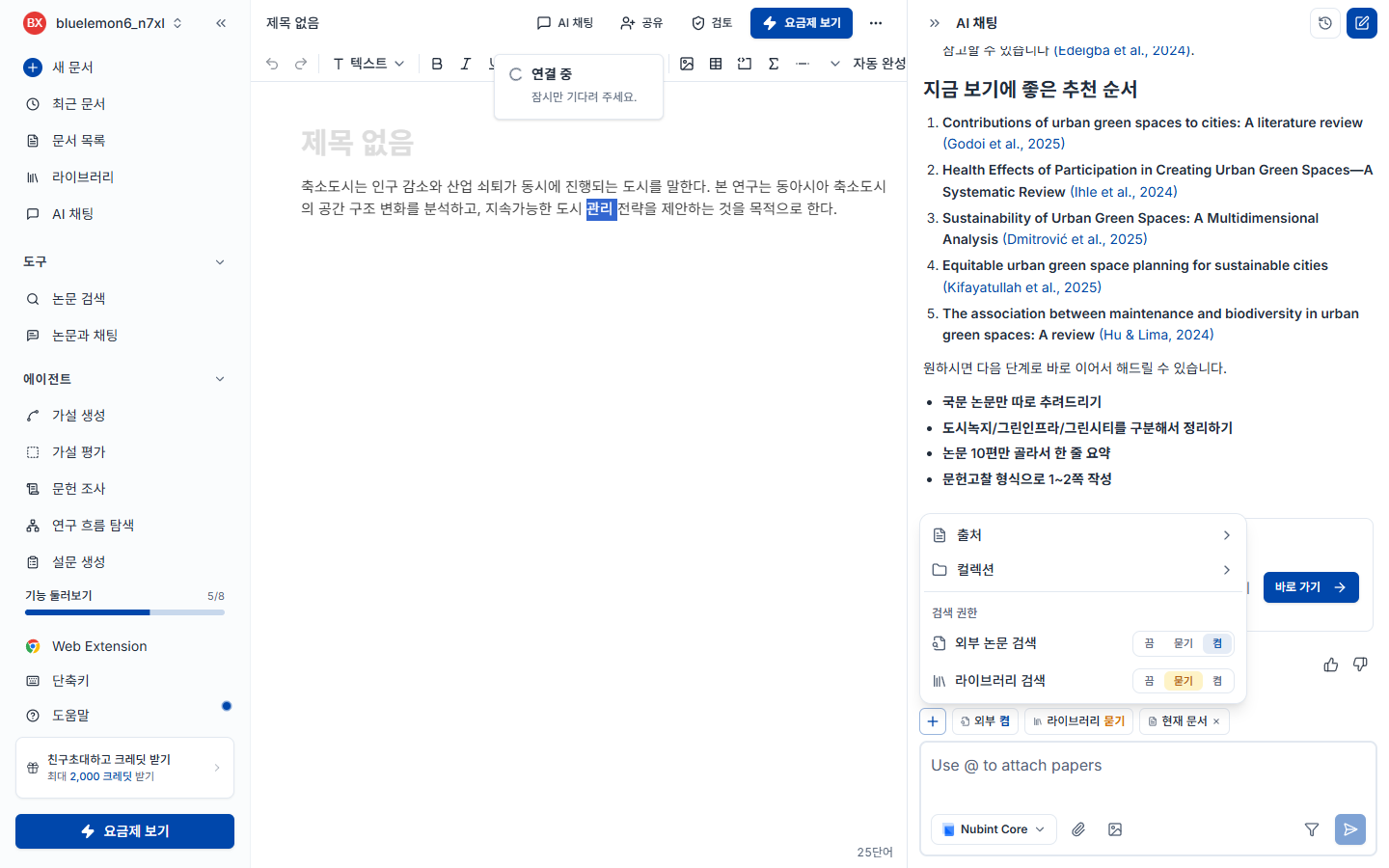Send the chat message
This screenshot has width=1389, height=868.
pyautogui.click(x=1350, y=829)
